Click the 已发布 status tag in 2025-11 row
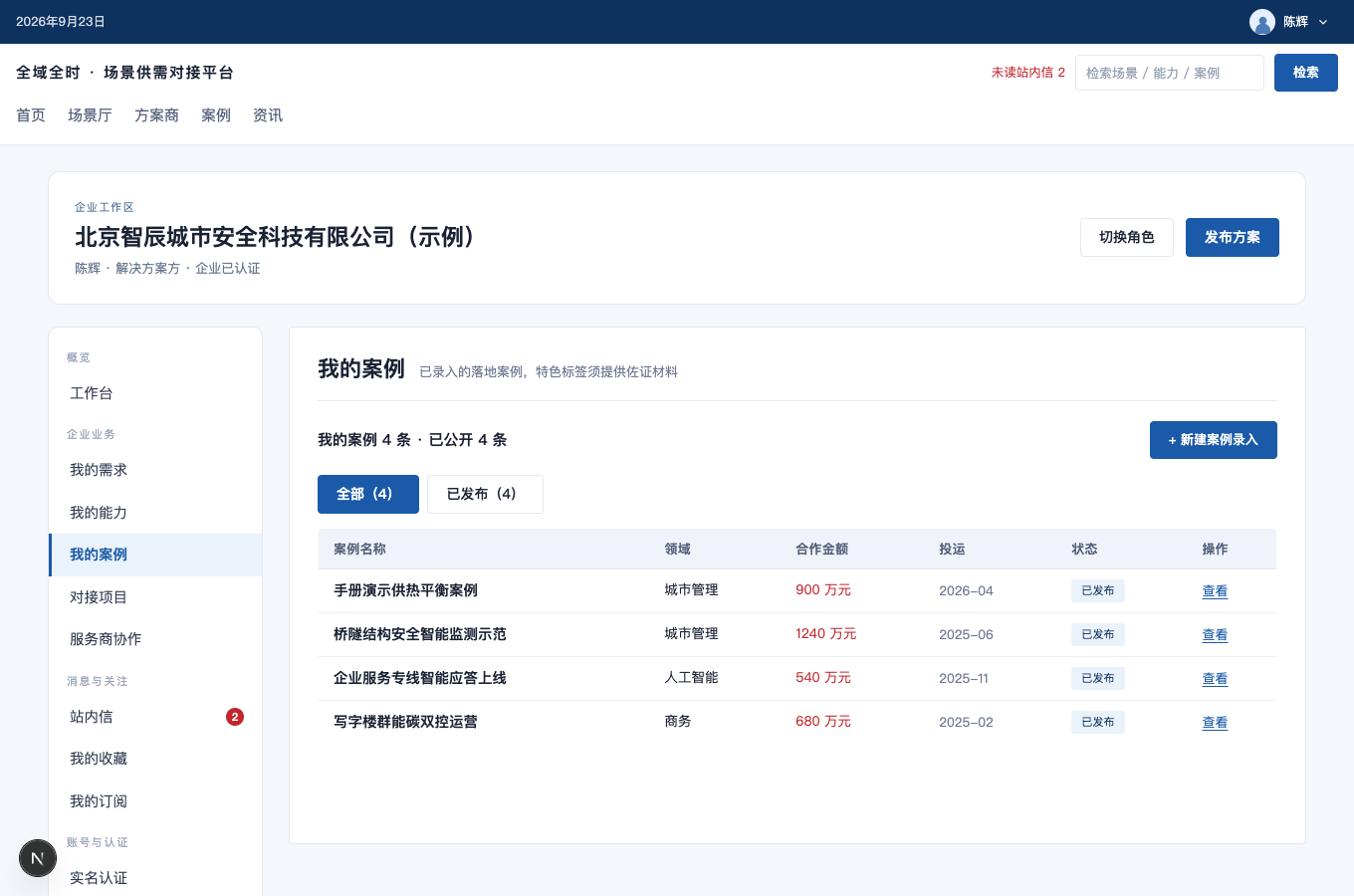The image size is (1354, 896). [x=1098, y=679]
